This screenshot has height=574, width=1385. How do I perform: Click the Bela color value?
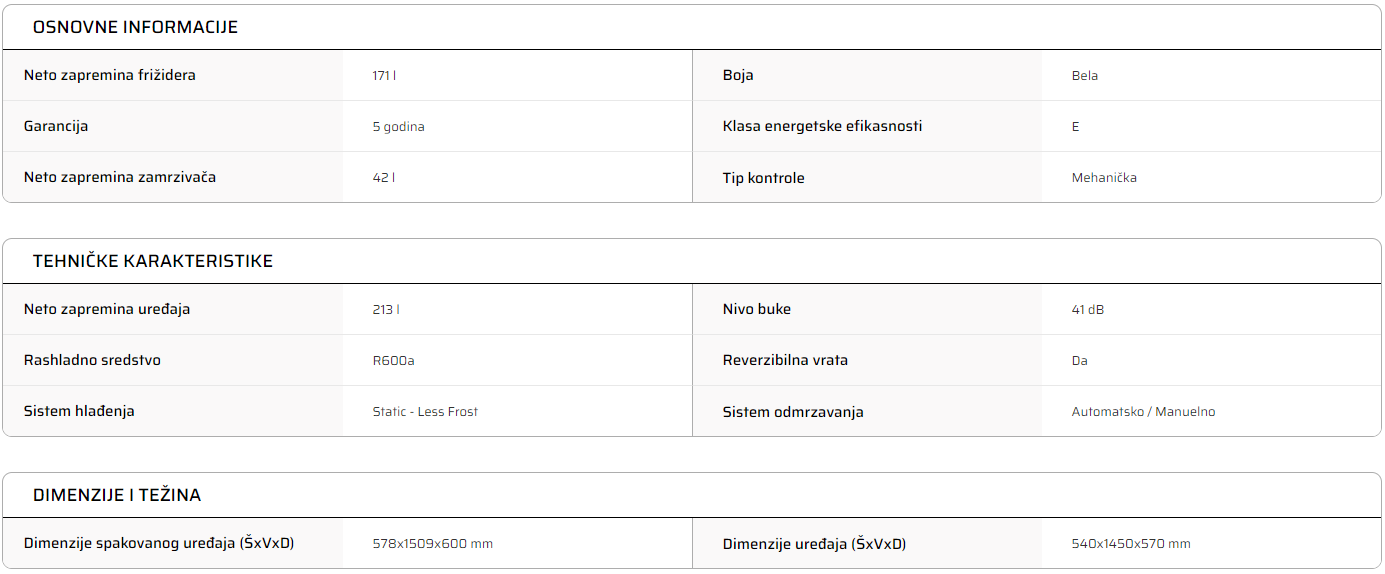[x=1085, y=75]
